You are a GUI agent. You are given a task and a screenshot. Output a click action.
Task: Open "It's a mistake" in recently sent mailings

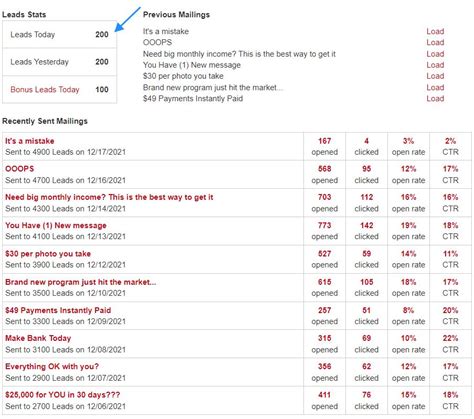coord(30,141)
